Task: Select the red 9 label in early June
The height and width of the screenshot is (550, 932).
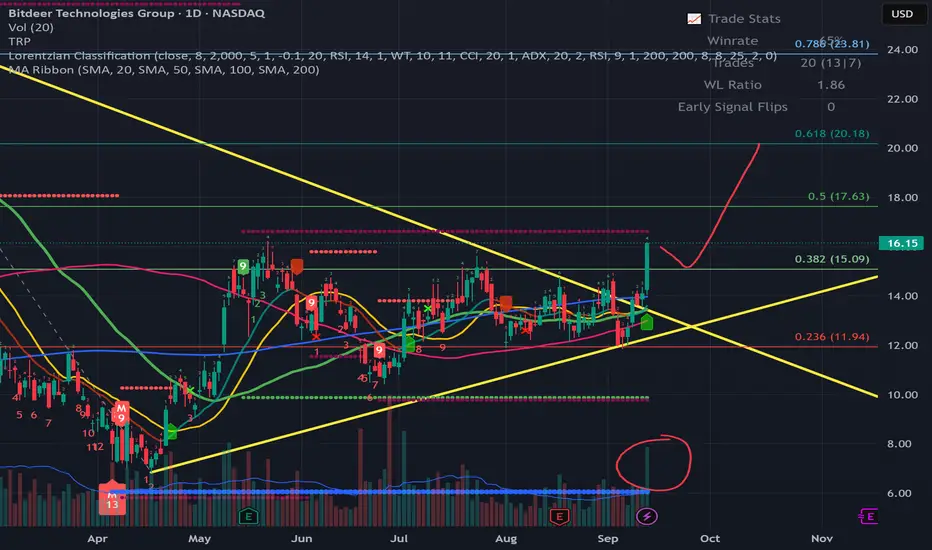Action: [x=311, y=303]
